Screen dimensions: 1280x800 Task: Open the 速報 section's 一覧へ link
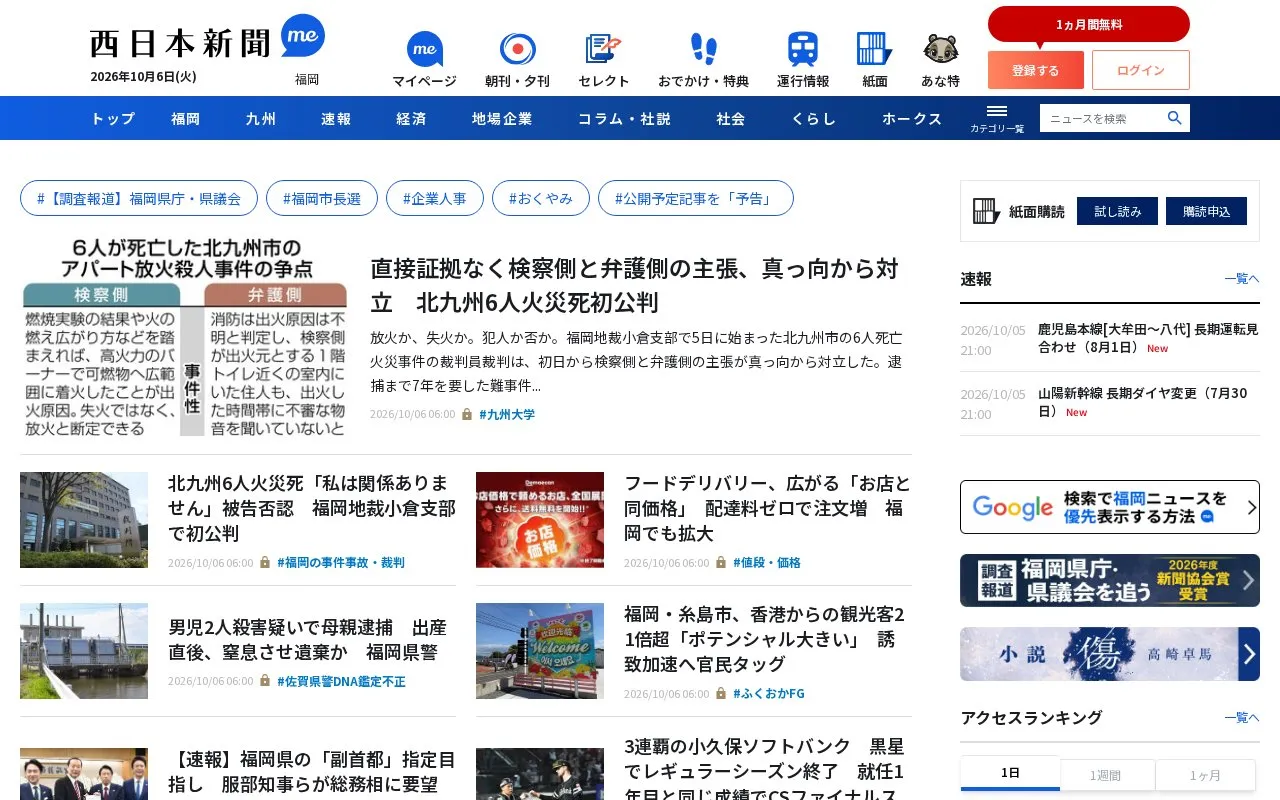pyautogui.click(x=1242, y=279)
